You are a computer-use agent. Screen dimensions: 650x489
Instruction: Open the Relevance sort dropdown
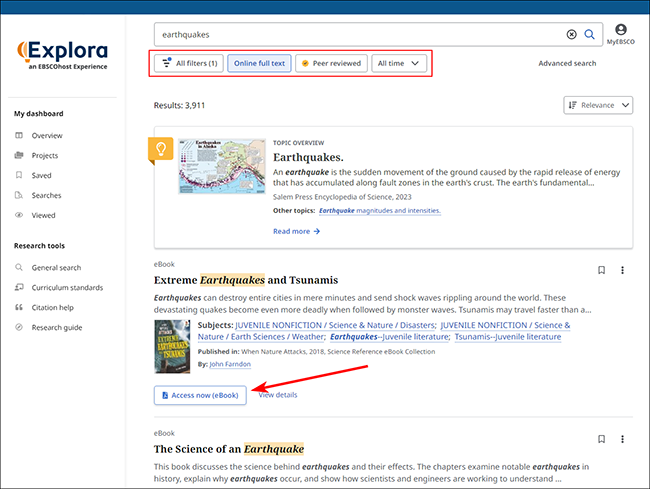[598, 105]
